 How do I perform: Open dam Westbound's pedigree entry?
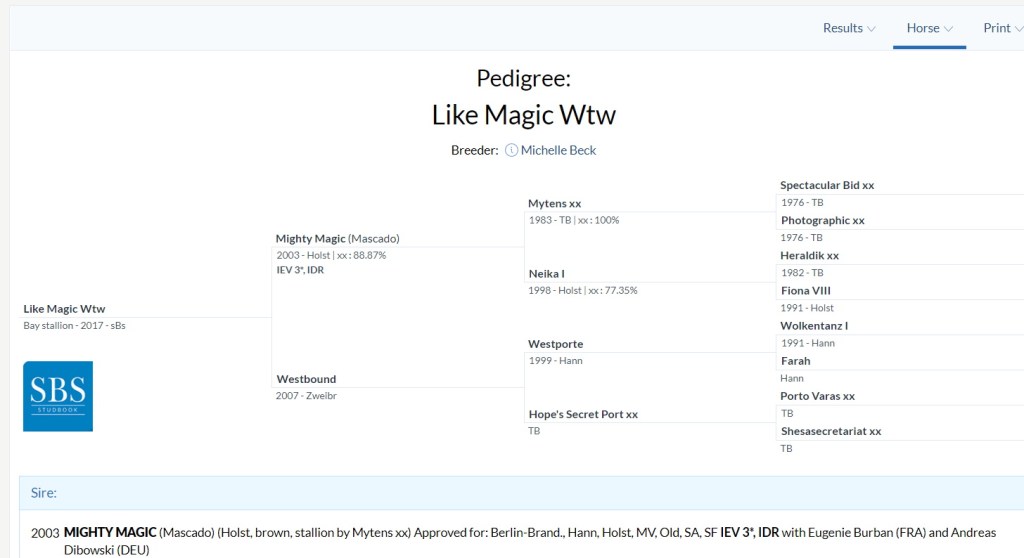tap(306, 379)
